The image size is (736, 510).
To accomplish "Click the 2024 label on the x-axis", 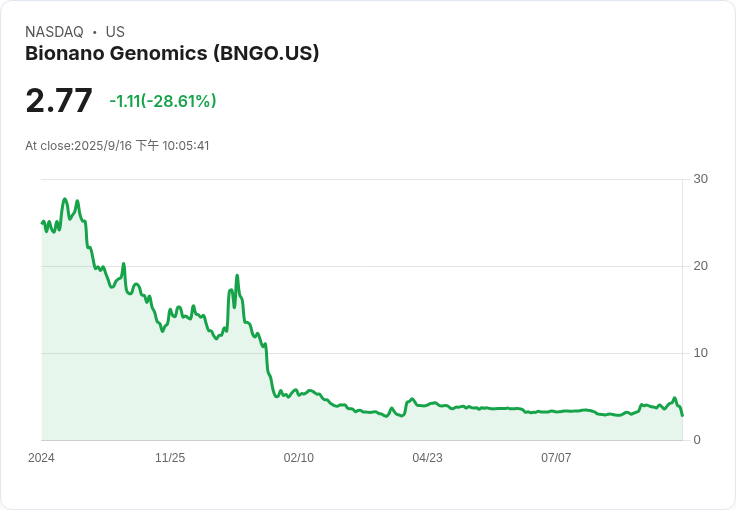I will (x=41, y=458).
